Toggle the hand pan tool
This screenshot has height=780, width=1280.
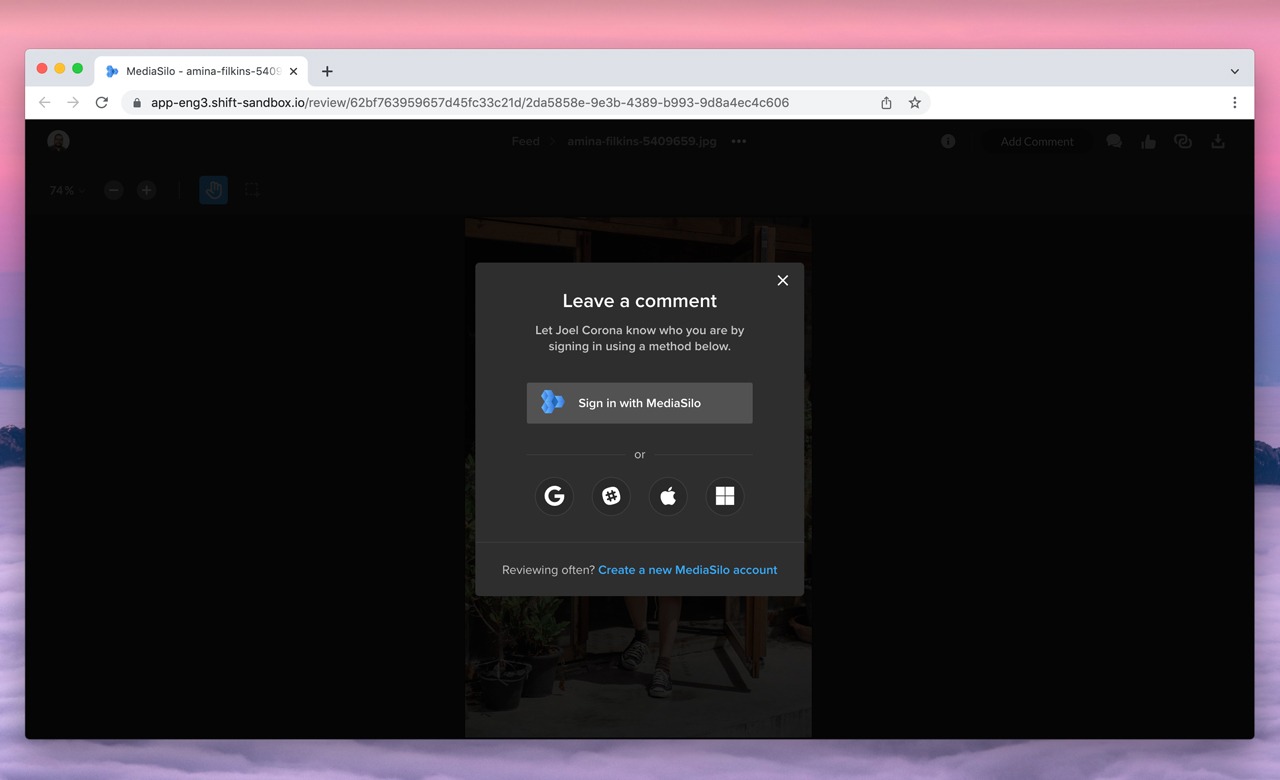pyautogui.click(x=213, y=190)
